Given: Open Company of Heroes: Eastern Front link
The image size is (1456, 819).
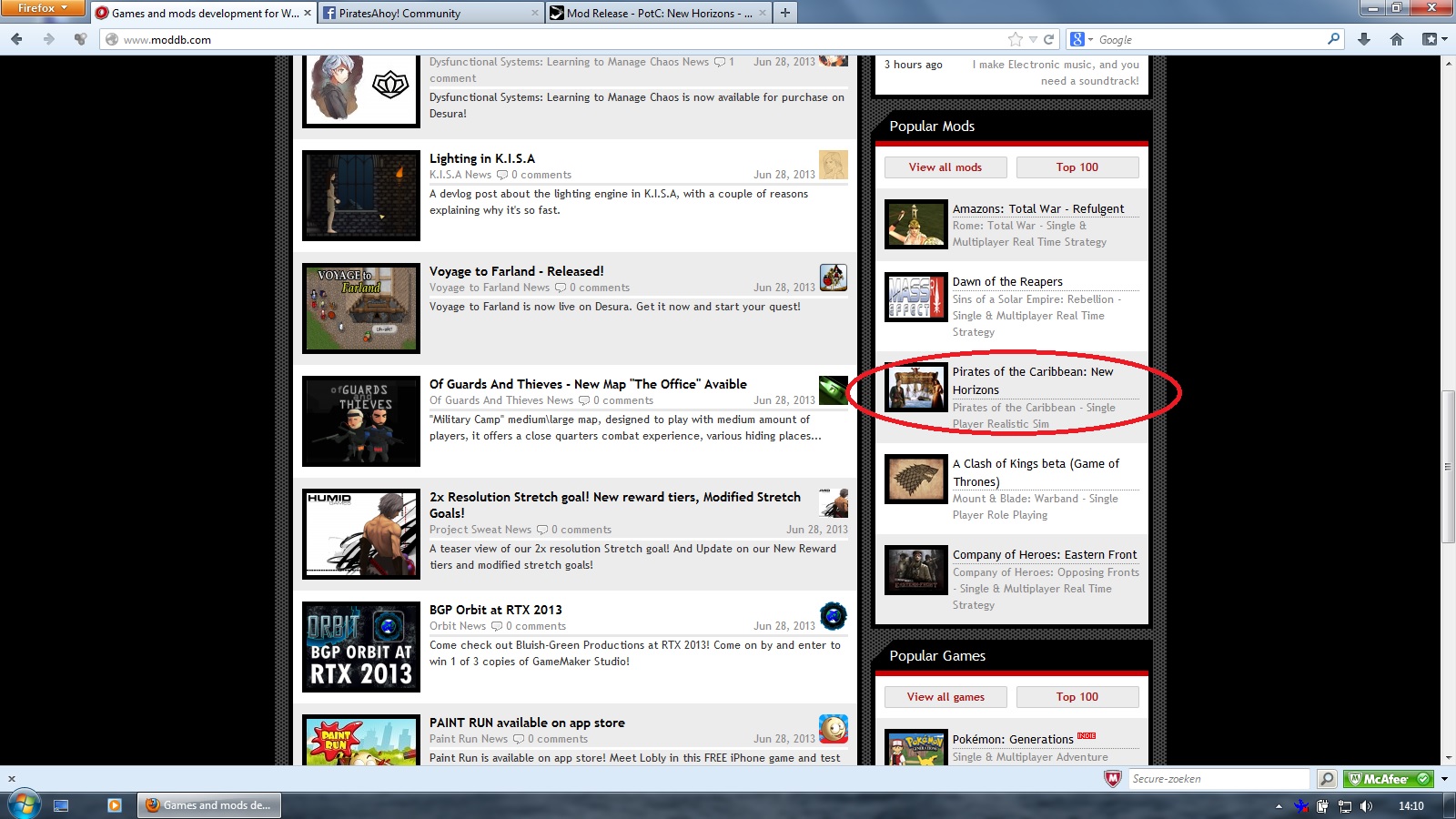Looking at the screenshot, I should (1045, 555).
